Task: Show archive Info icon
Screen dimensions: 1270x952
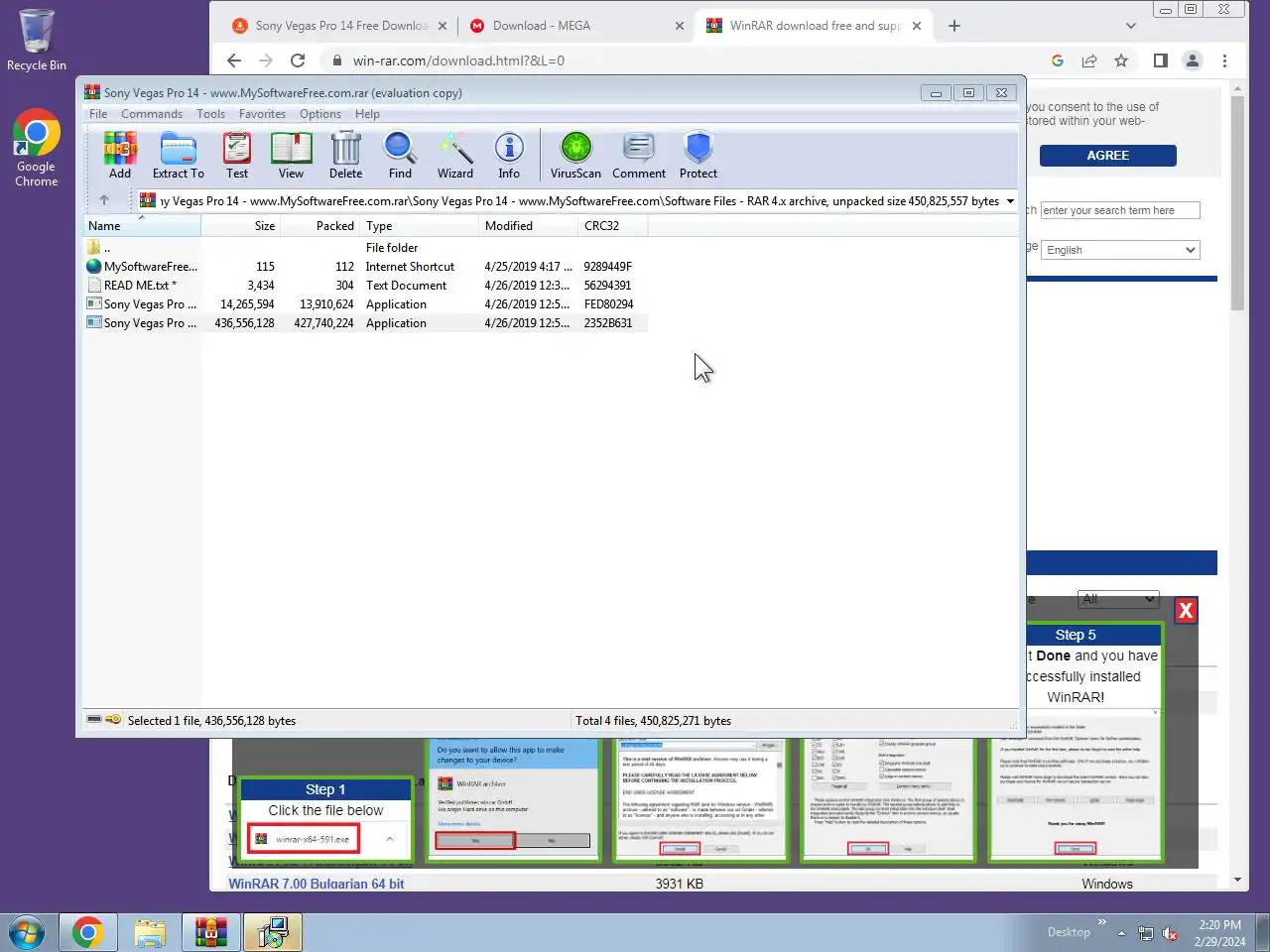Action: [509, 155]
